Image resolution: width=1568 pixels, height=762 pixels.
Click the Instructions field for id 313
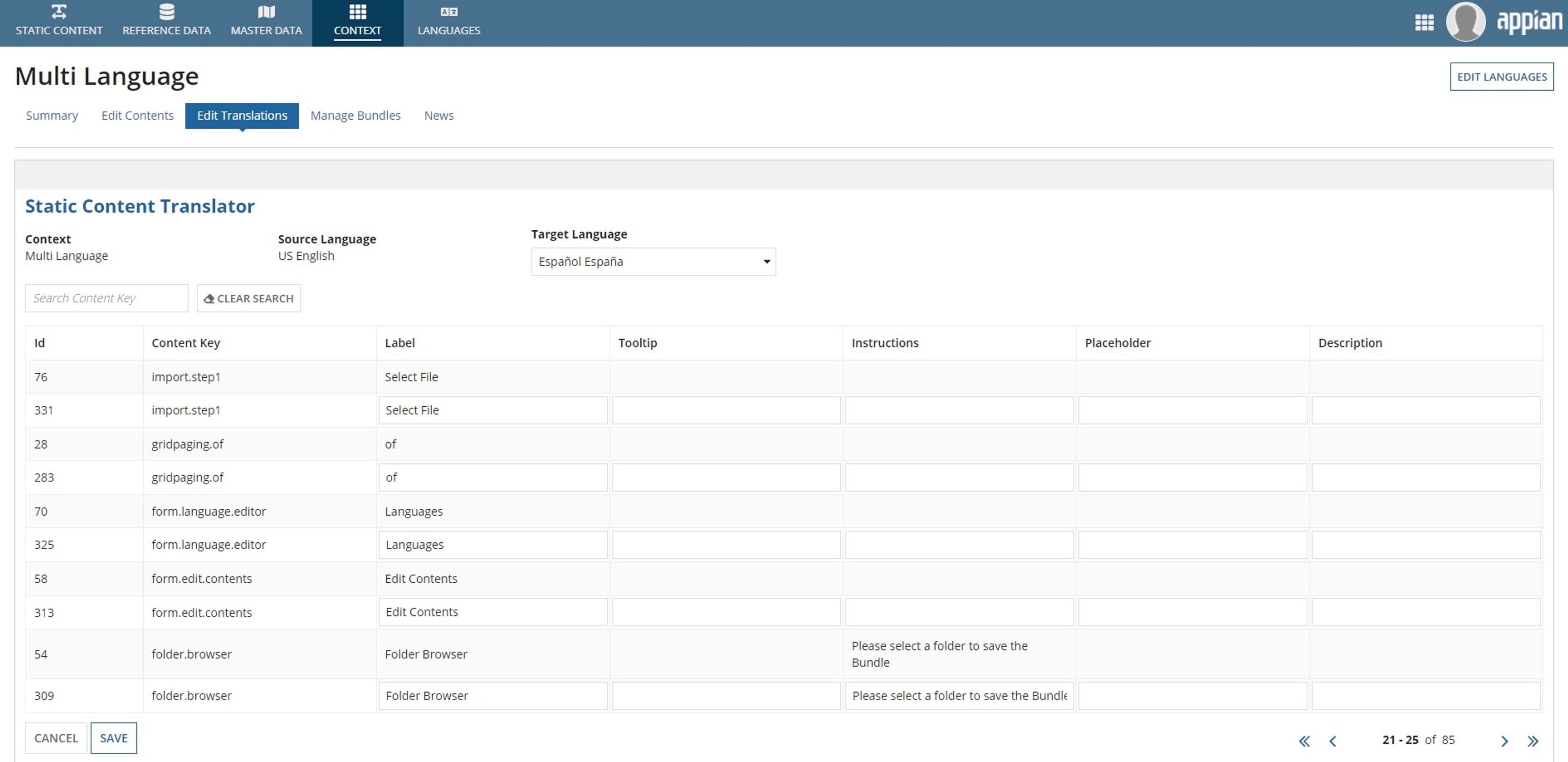959,612
